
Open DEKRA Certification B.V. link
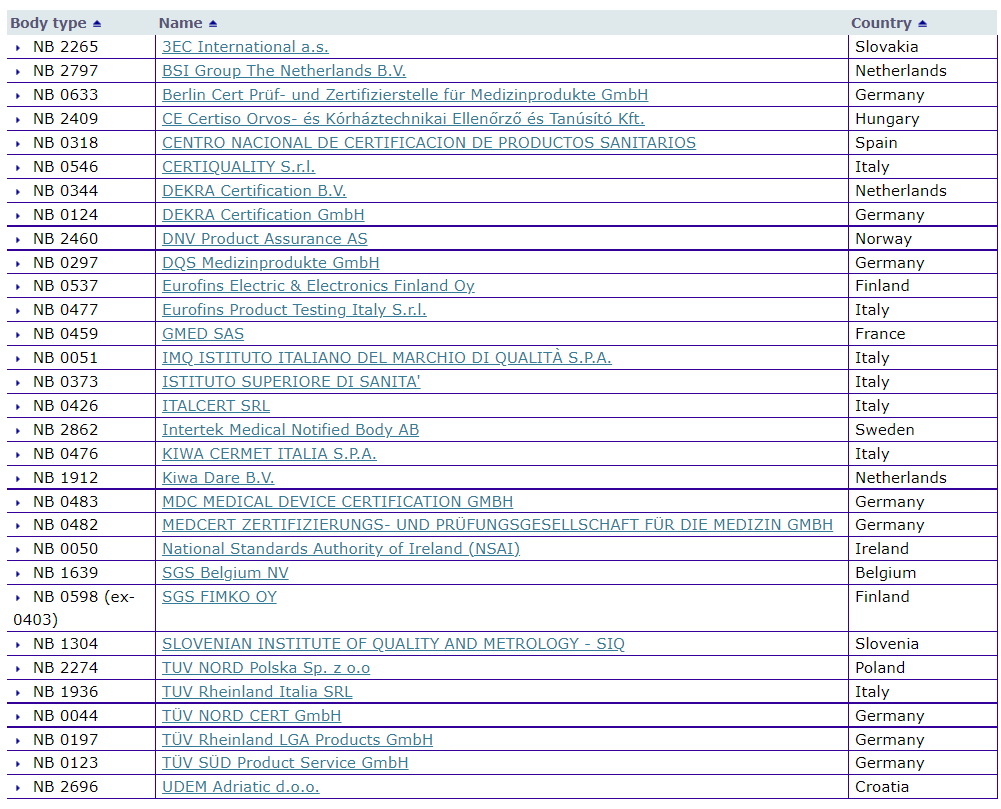click(254, 190)
